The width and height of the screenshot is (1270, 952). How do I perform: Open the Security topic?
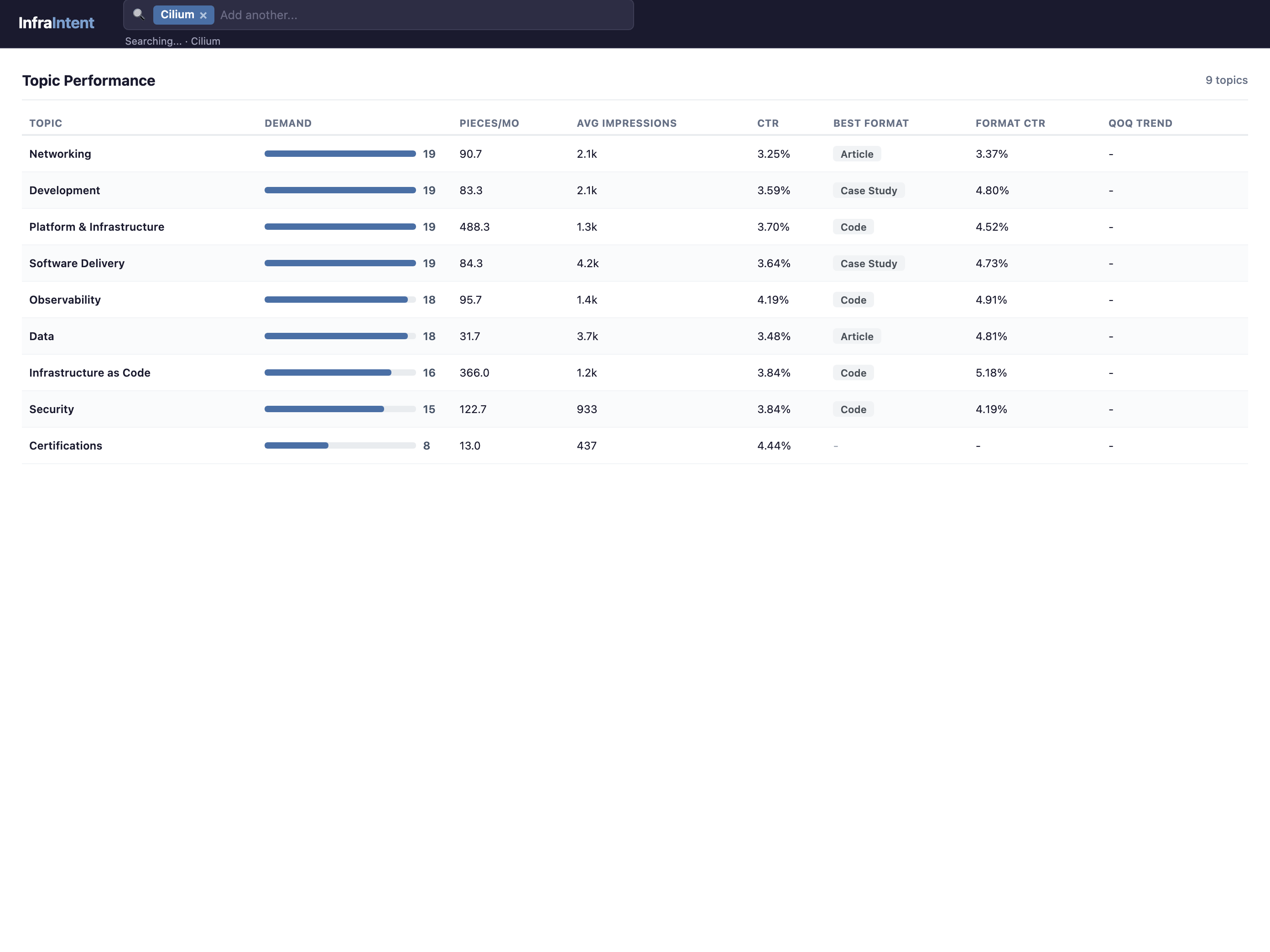click(x=52, y=409)
